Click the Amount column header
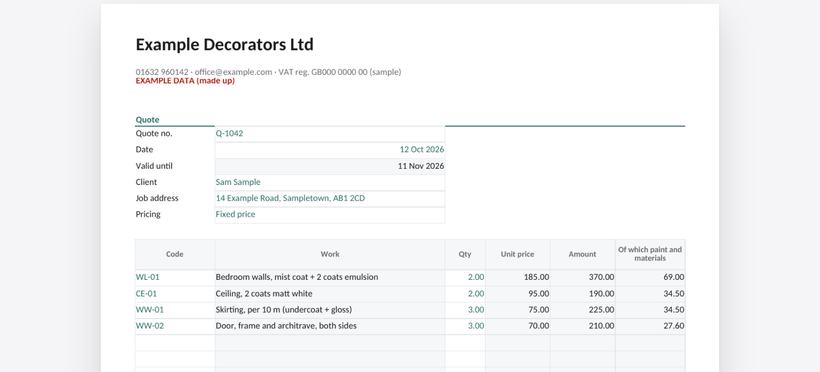The width and height of the screenshot is (820, 372). pyautogui.click(x=583, y=254)
